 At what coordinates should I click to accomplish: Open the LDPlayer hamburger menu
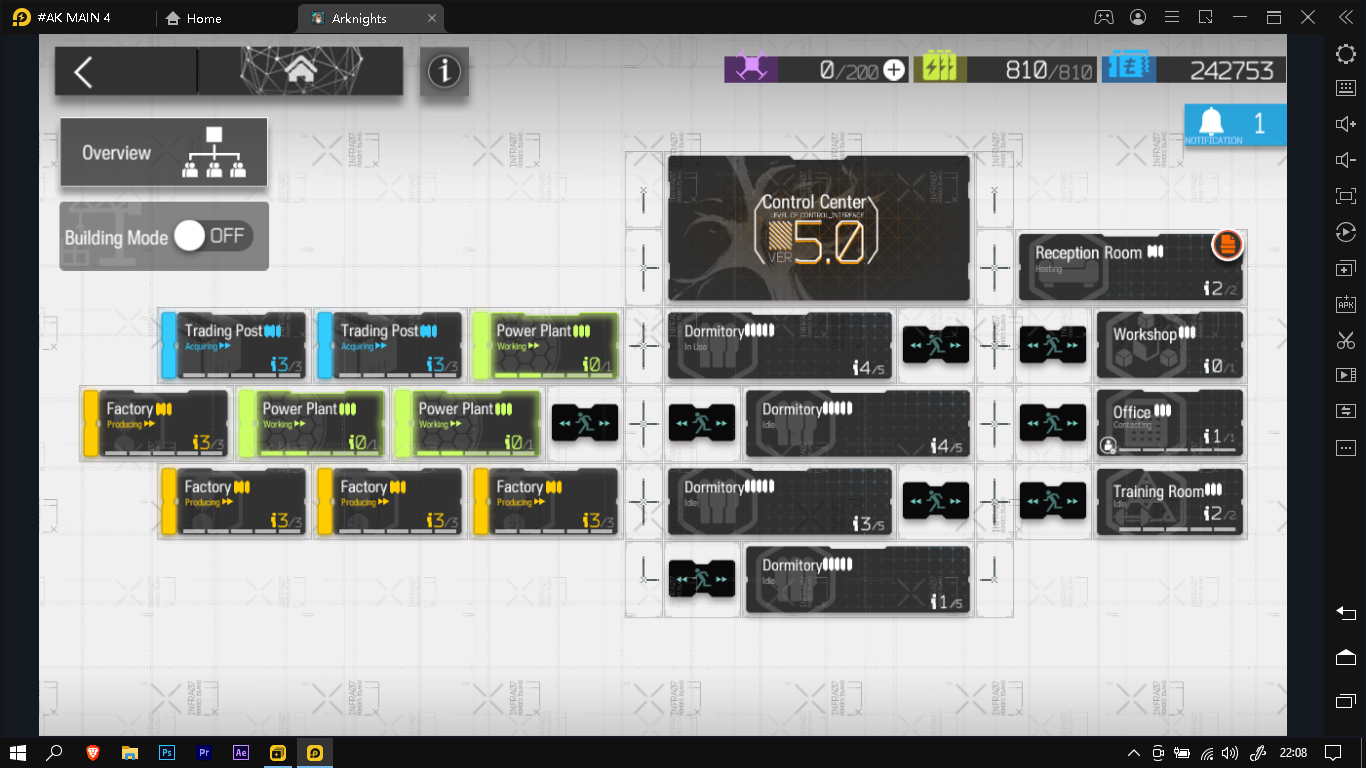coord(1172,17)
